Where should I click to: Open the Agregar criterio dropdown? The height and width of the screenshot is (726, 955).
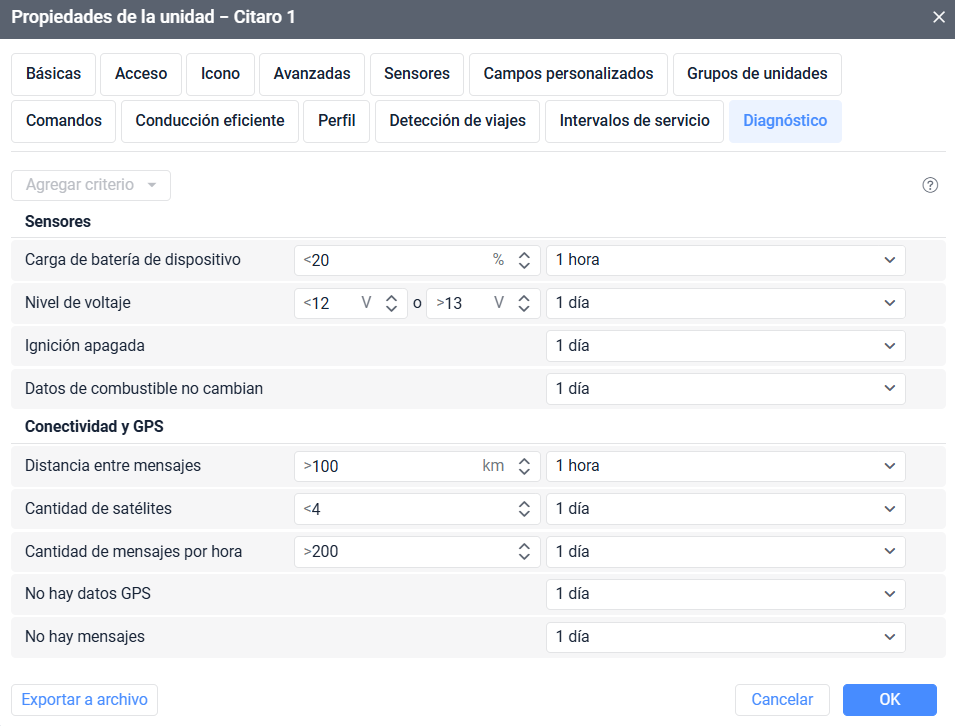click(91, 185)
